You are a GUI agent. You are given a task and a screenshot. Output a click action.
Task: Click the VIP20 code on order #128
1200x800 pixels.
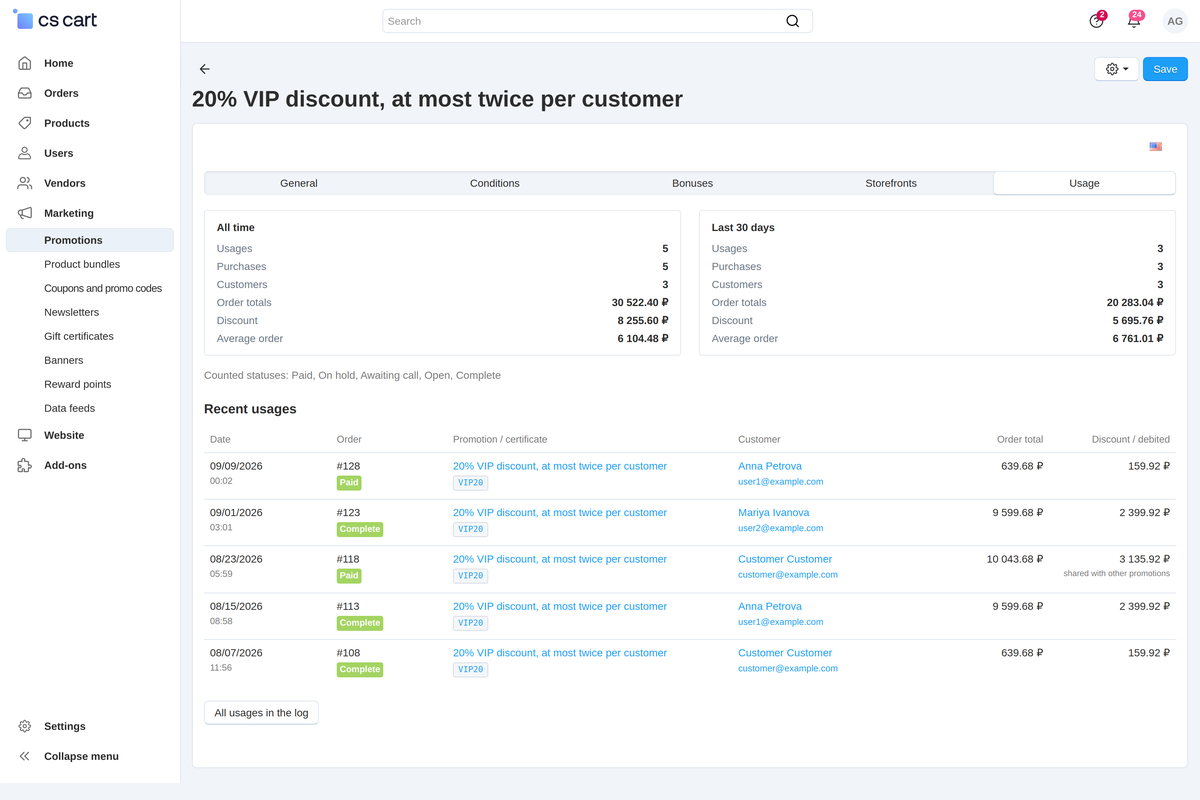(470, 483)
